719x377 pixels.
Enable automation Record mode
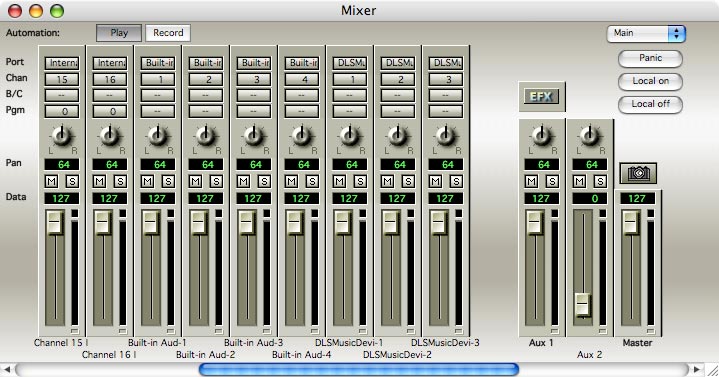[x=168, y=33]
